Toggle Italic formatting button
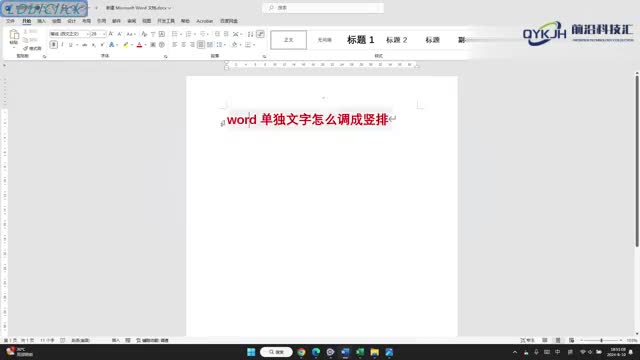The width and height of the screenshot is (640, 360). coord(62,45)
